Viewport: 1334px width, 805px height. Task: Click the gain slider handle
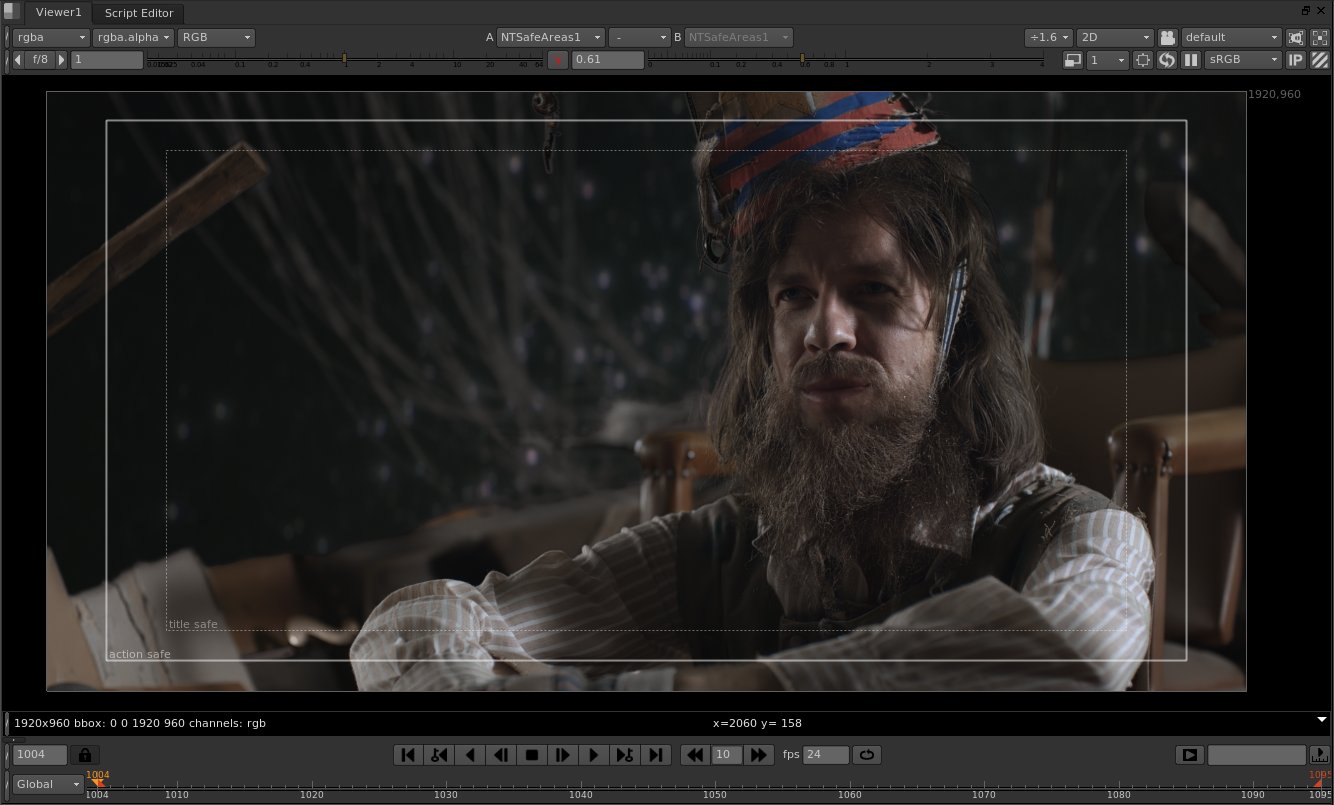coord(345,58)
